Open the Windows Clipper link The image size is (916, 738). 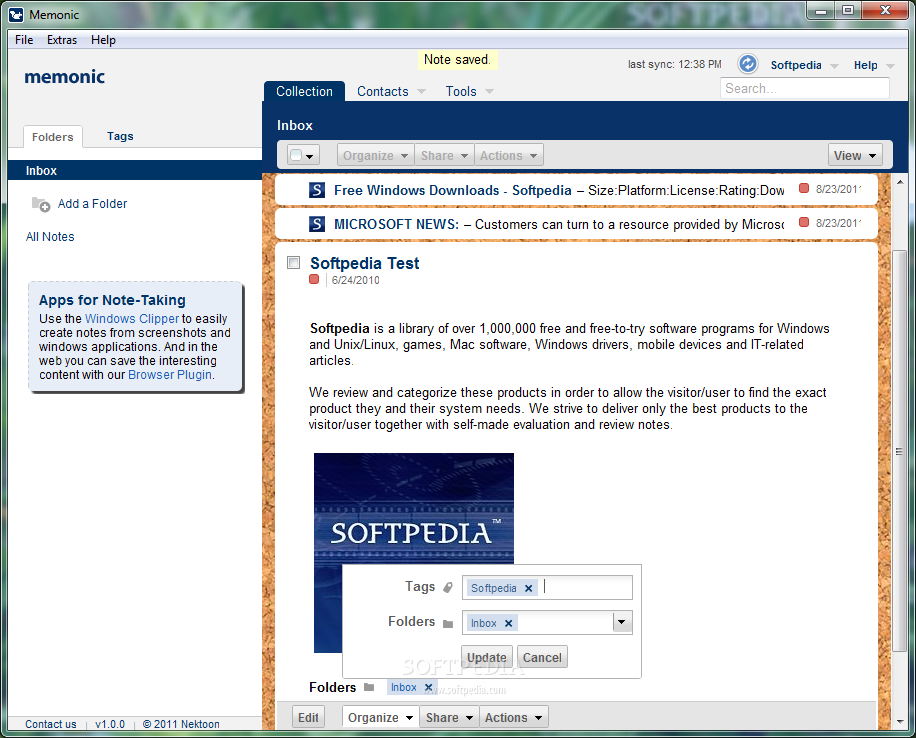point(132,318)
